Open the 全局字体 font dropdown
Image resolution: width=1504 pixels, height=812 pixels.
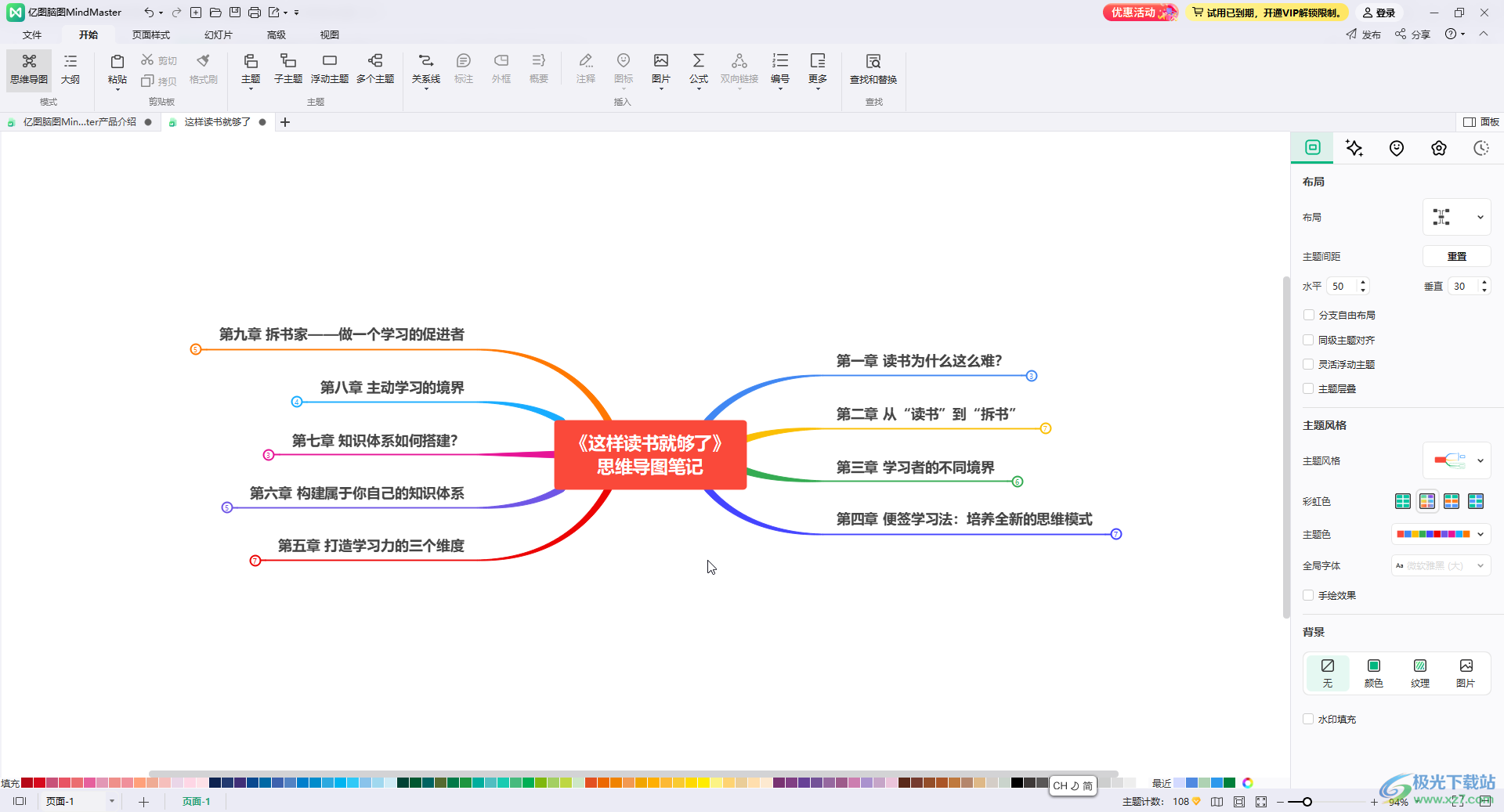(1441, 565)
